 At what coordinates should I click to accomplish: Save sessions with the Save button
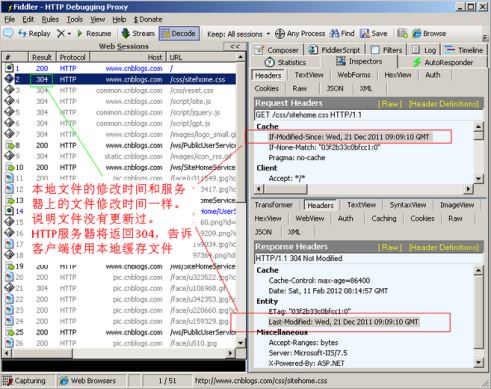tap(374, 33)
